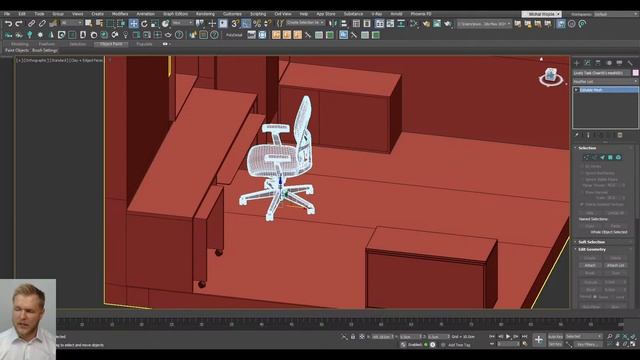
Task: Click the Zoom Extents navigation icon
Action: pyautogui.click(x=625, y=337)
